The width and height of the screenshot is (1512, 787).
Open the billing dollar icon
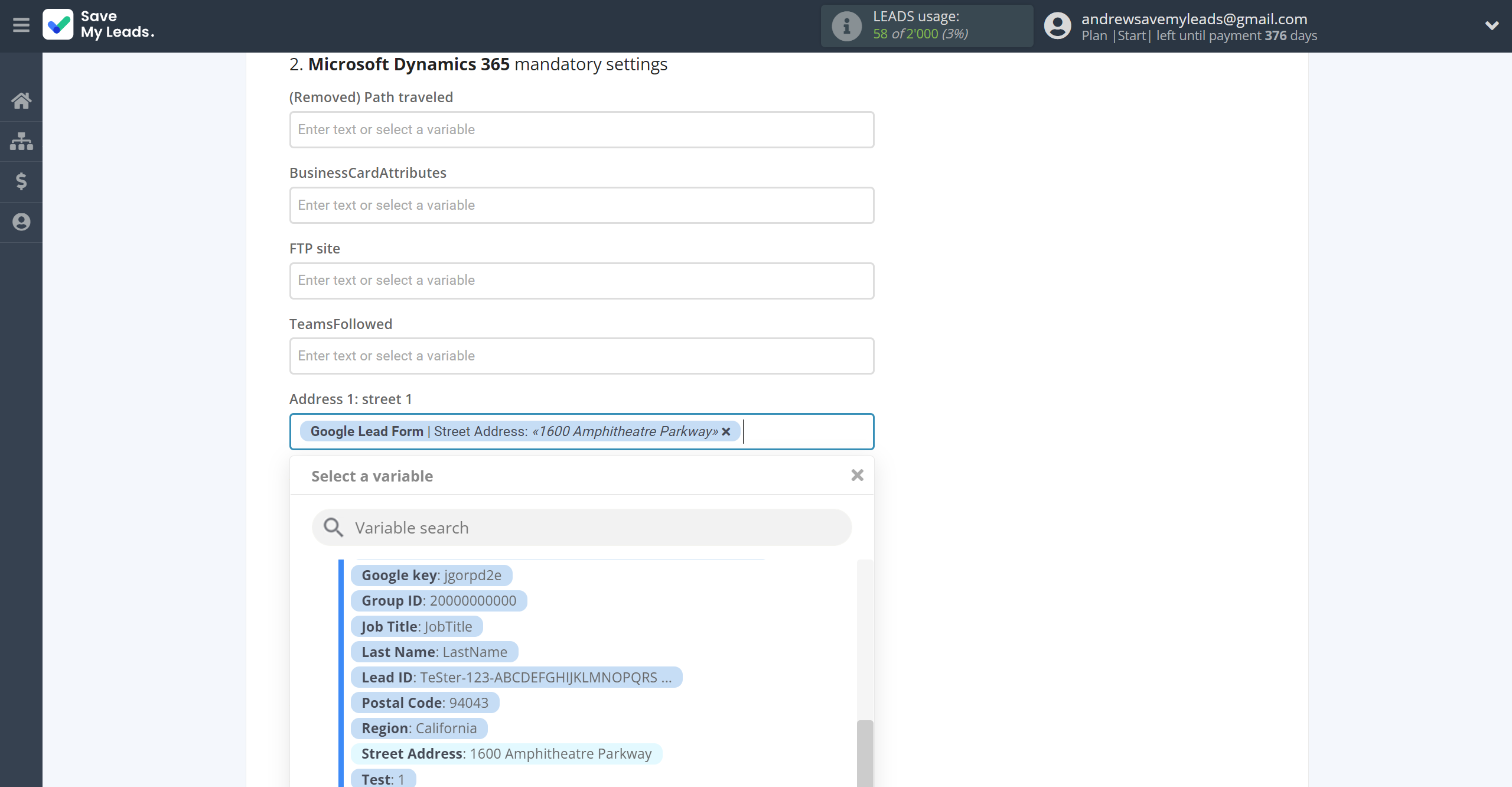tap(21, 181)
